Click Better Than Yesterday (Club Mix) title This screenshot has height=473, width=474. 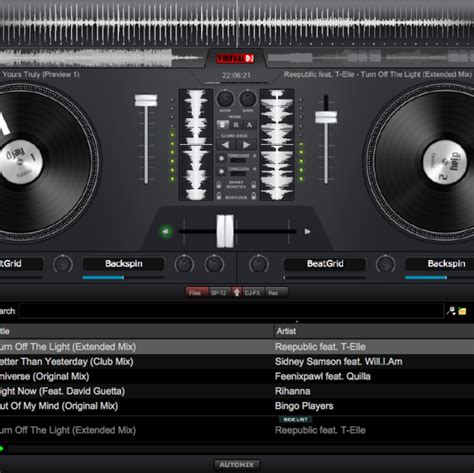coord(67,362)
